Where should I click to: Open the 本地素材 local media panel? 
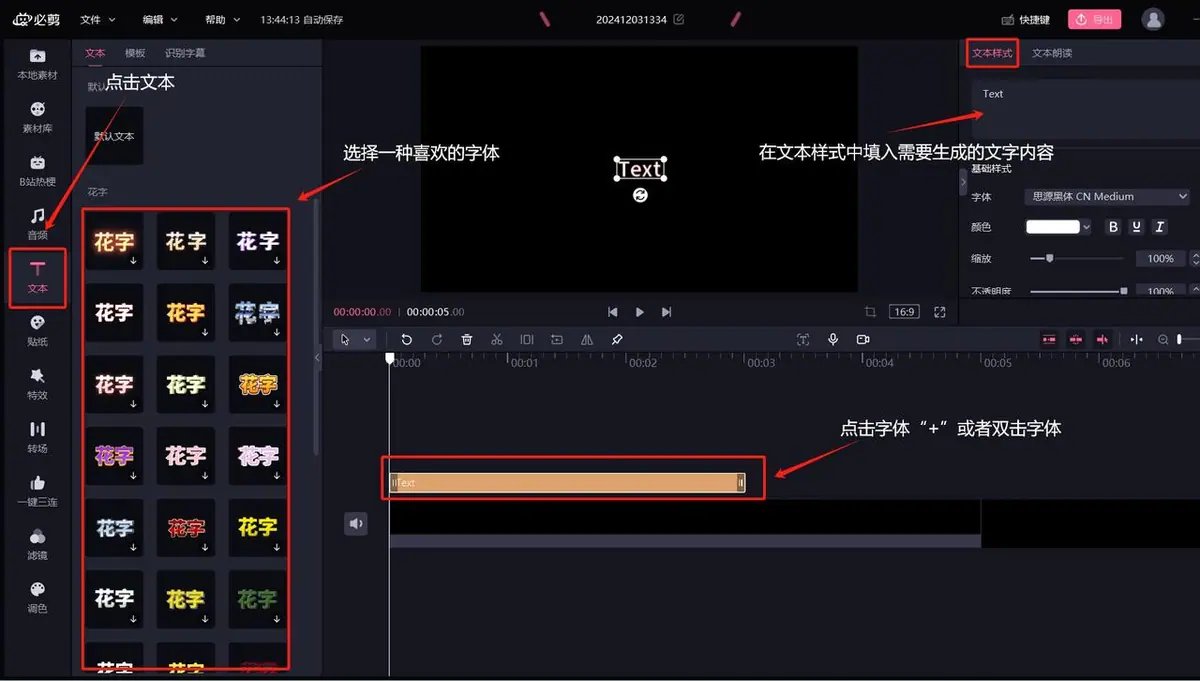point(37,64)
